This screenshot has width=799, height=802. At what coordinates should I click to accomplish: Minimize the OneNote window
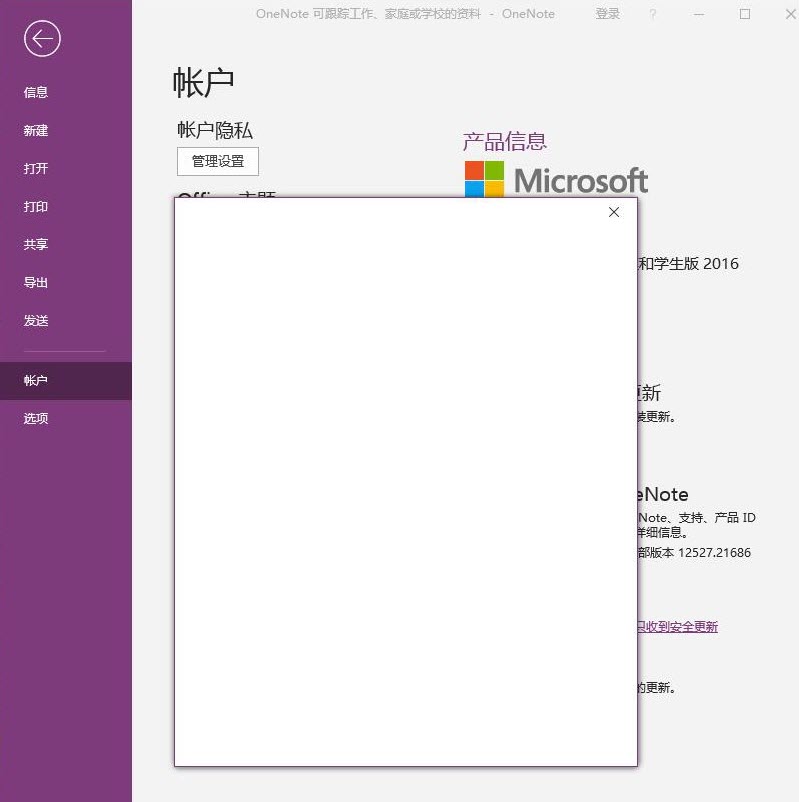point(699,14)
